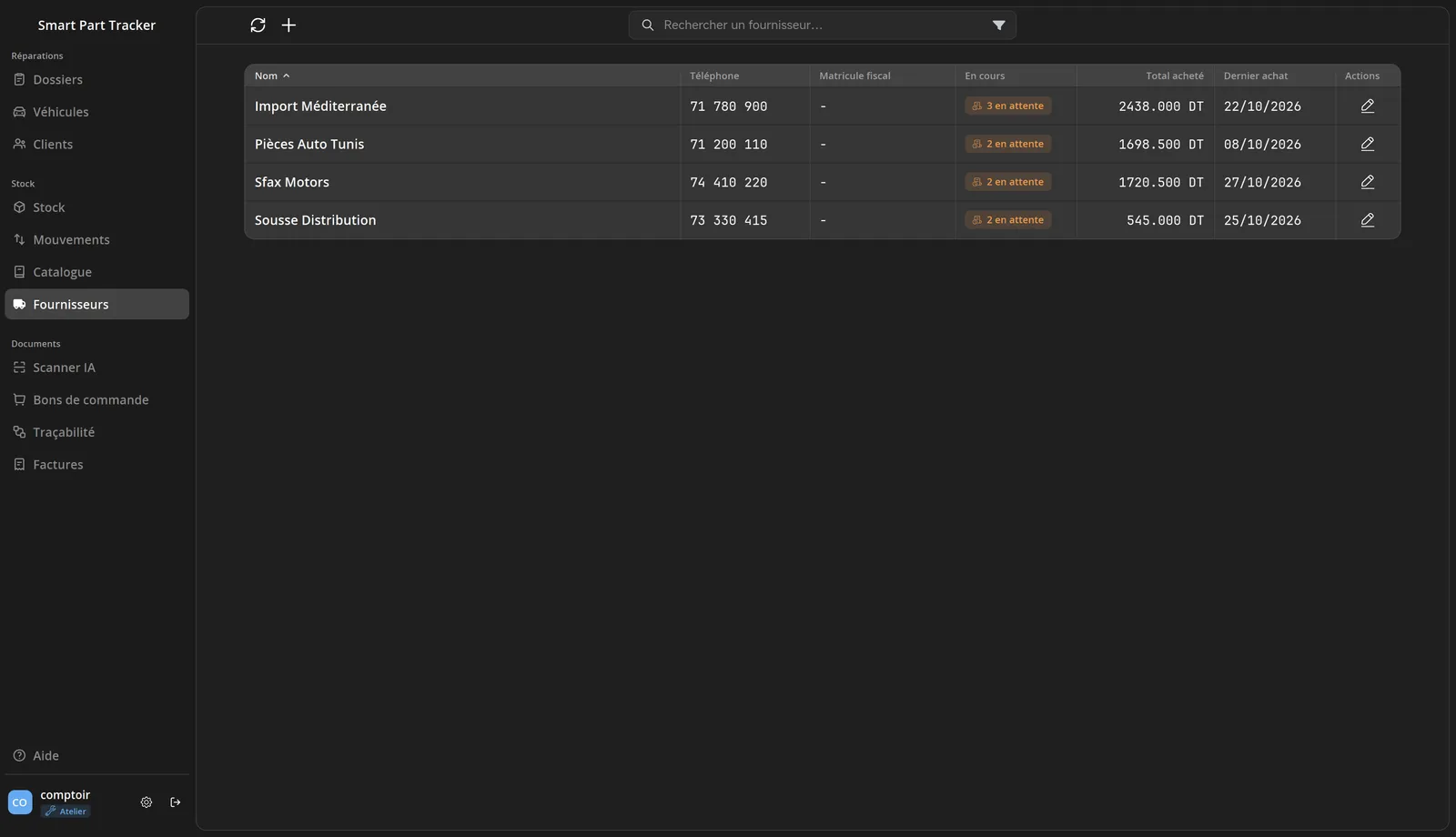Click Smart Part Tracker app title
The width and height of the screenshot is (1456, 837).
96,25
